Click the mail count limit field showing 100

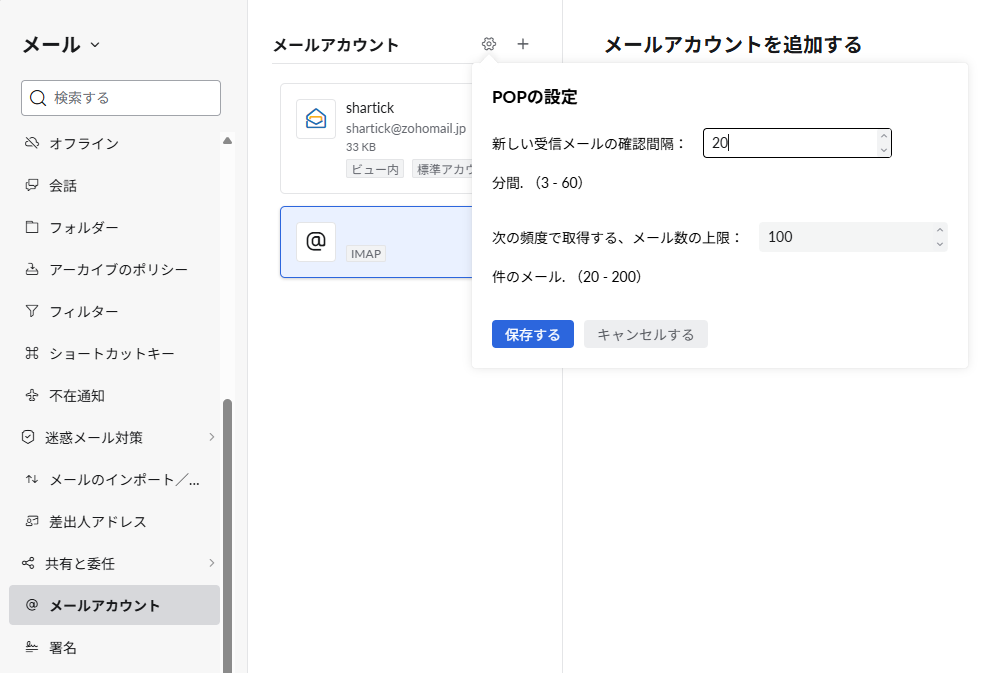[x=845, y=237]
